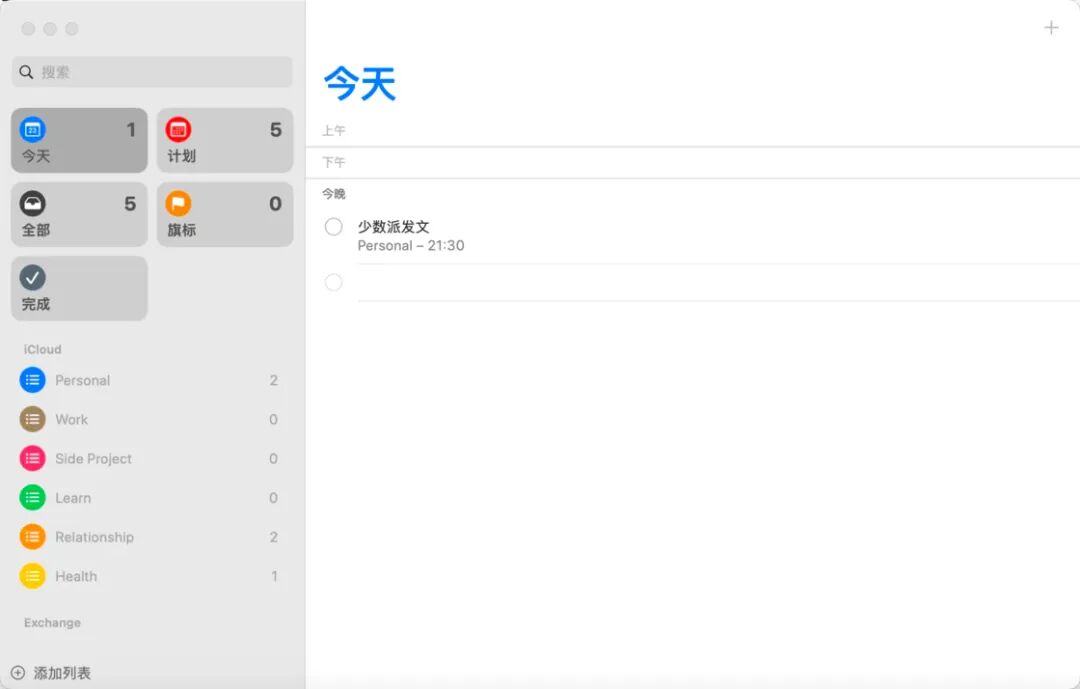This screenshot has width=1080, height=689.
Task: Select the blue Personal list icon
Action: 32,380
